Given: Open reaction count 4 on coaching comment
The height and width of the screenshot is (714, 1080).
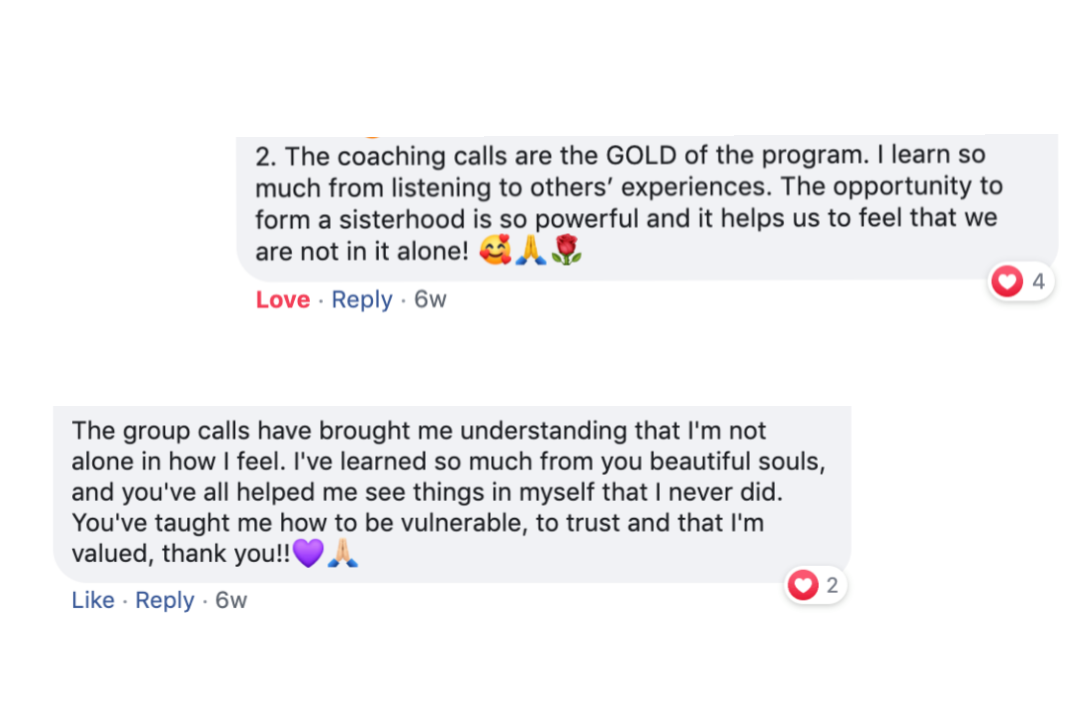Looking at the screenshot, I should pyautogui.click(x=1038, y=282).
